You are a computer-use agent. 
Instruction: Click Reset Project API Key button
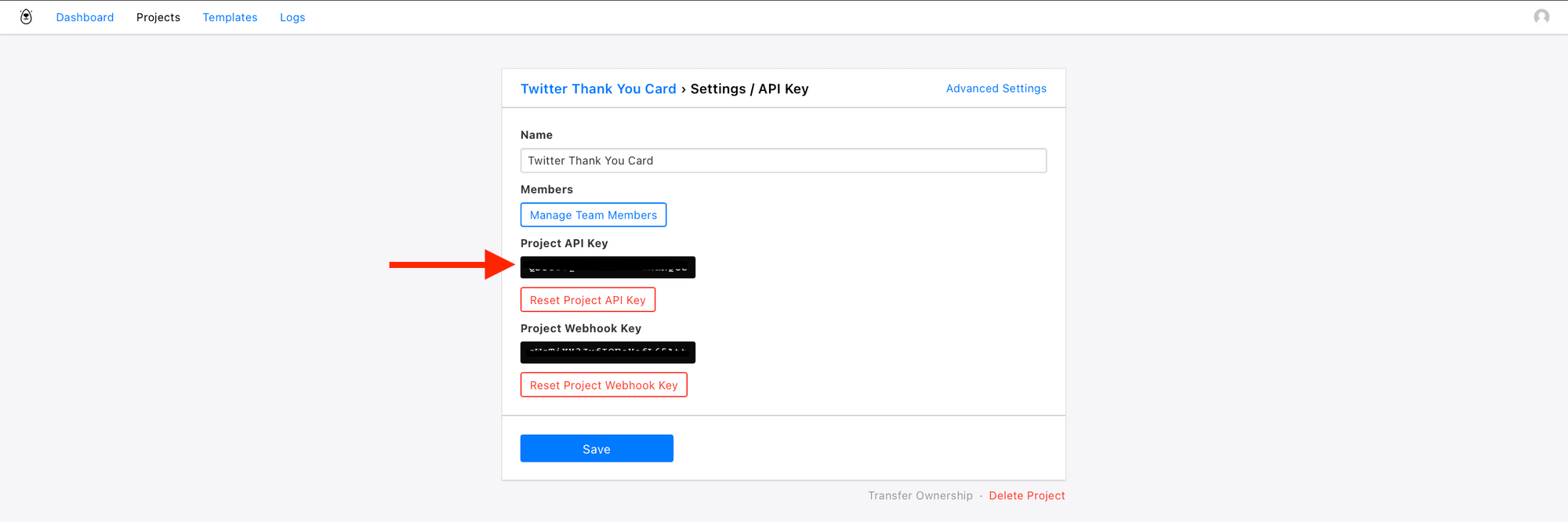[x=588, y=300]
